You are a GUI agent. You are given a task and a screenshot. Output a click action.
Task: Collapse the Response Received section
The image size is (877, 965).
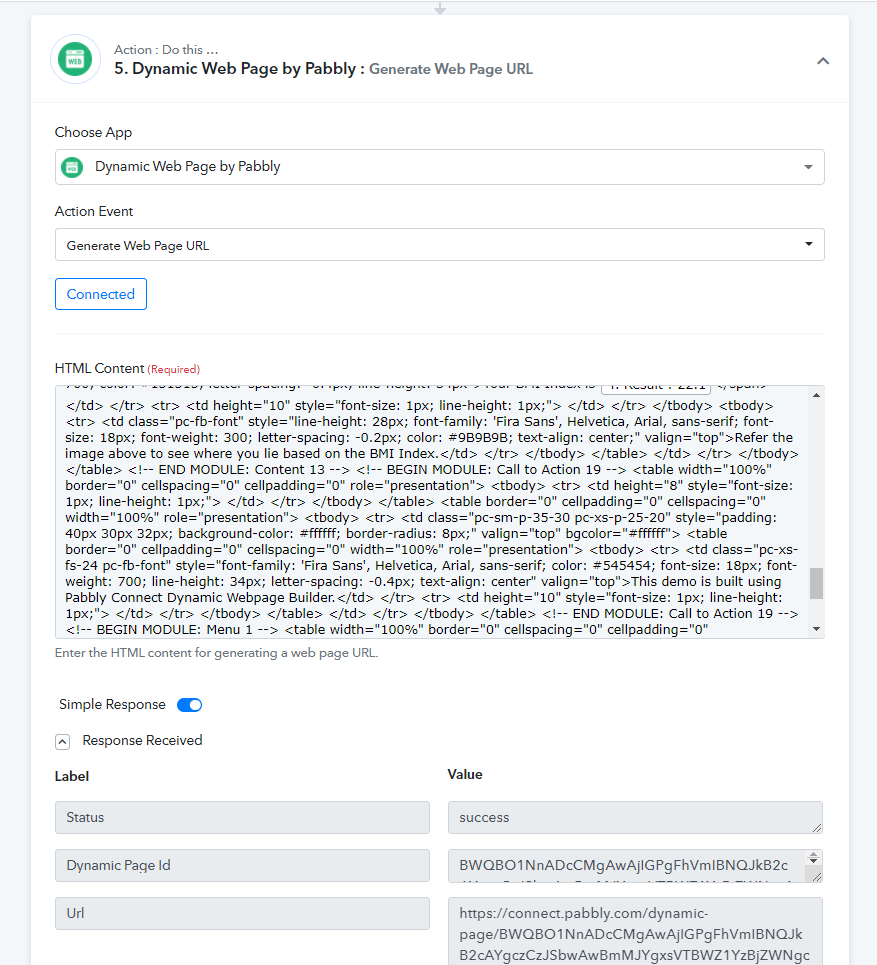(x=63, y=742)
